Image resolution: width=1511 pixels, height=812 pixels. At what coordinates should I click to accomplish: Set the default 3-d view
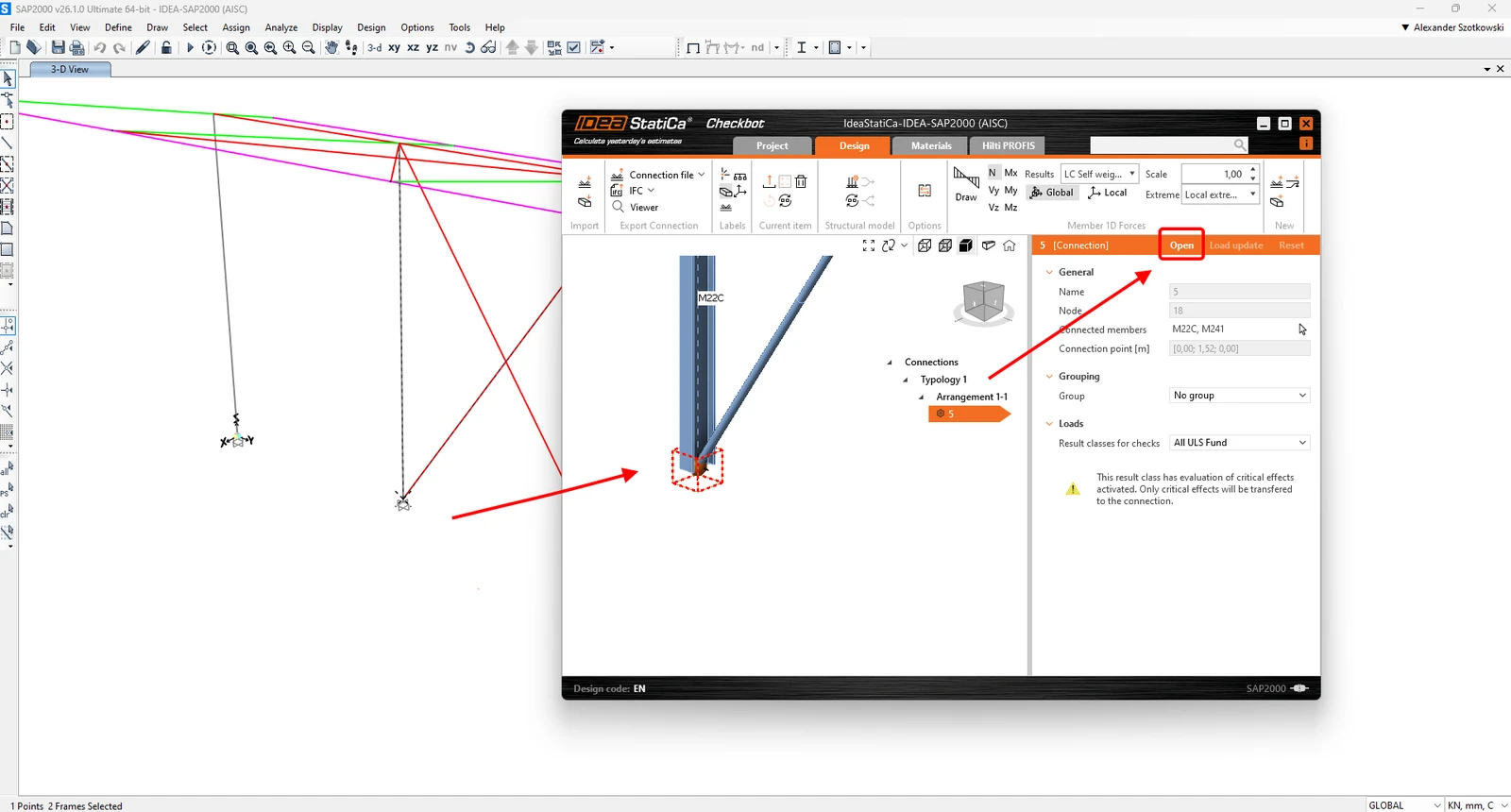pos(375,47)
